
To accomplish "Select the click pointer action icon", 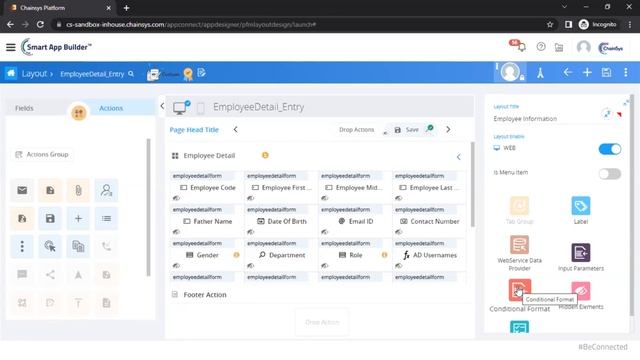I will tap(50, 247).
